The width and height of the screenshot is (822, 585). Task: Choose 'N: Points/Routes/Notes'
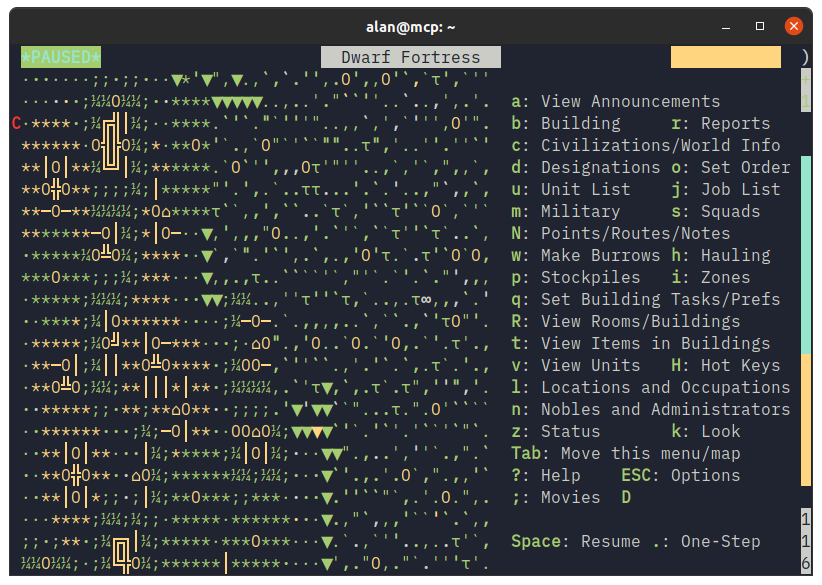[x=621, y=233]
